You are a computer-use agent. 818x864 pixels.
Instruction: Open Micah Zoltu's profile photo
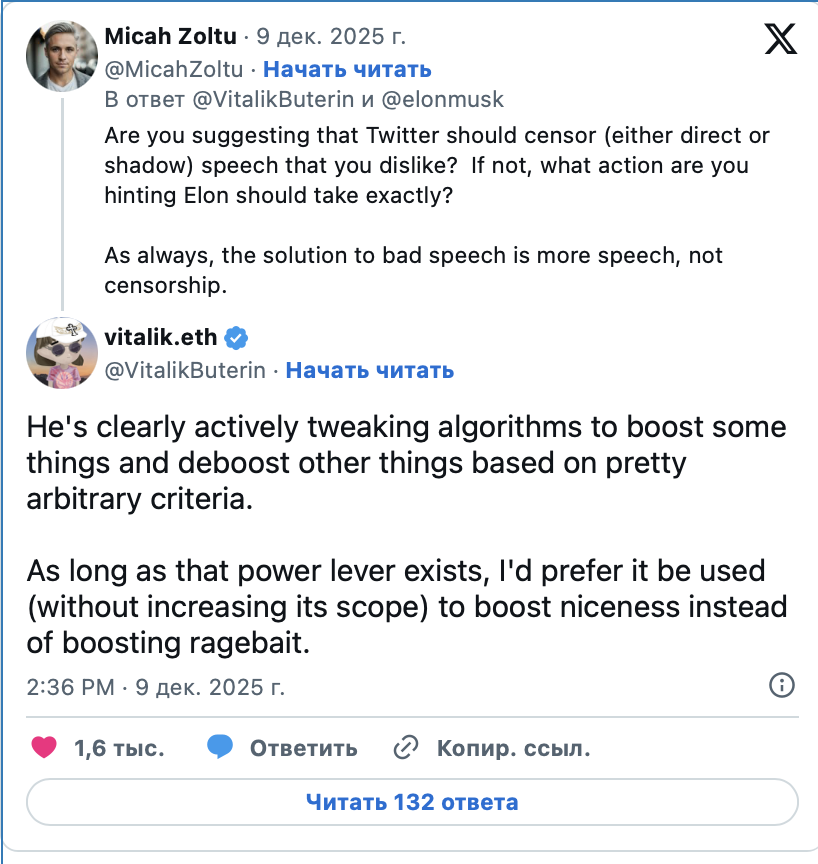(61, 55)
